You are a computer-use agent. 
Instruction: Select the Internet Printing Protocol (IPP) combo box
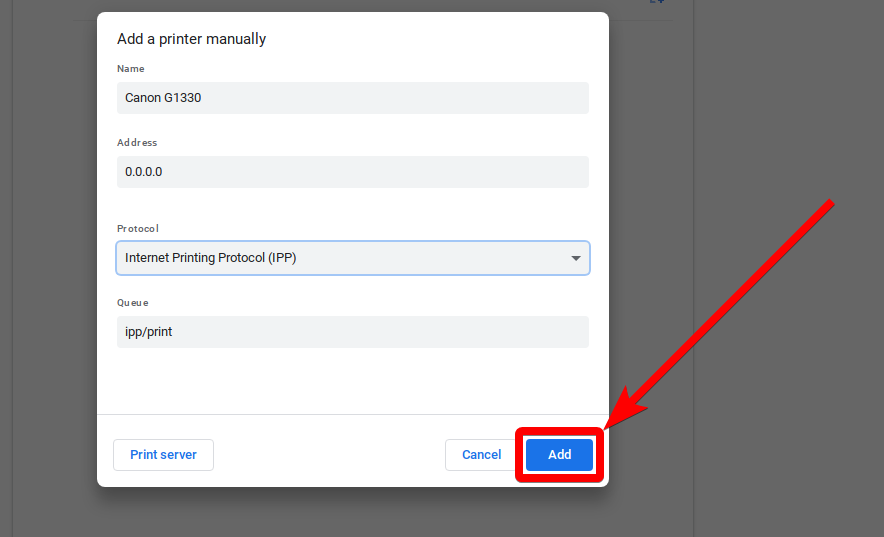(x=340, y=258)
